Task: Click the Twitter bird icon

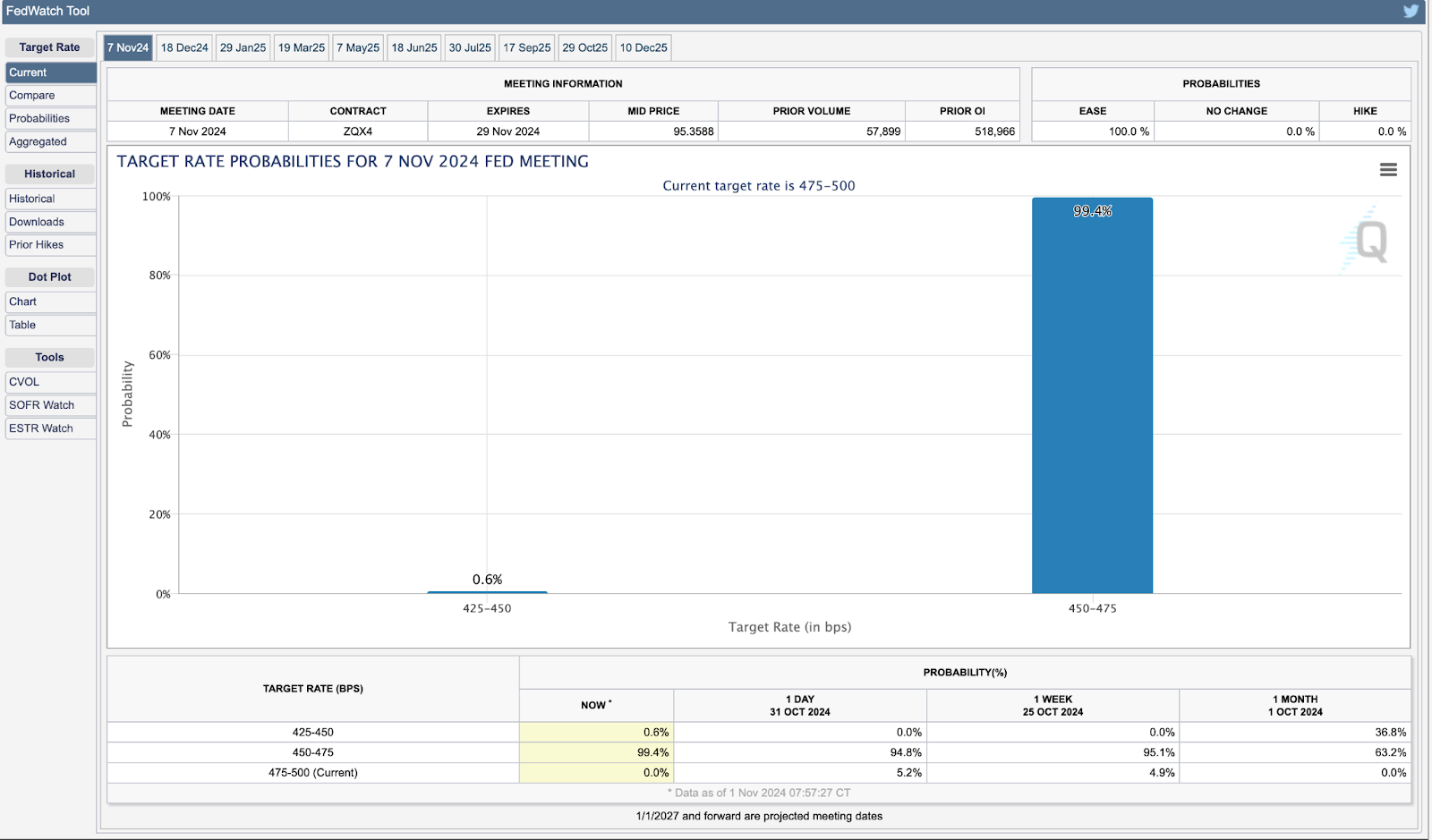Action: click(x=1411, y=11)
